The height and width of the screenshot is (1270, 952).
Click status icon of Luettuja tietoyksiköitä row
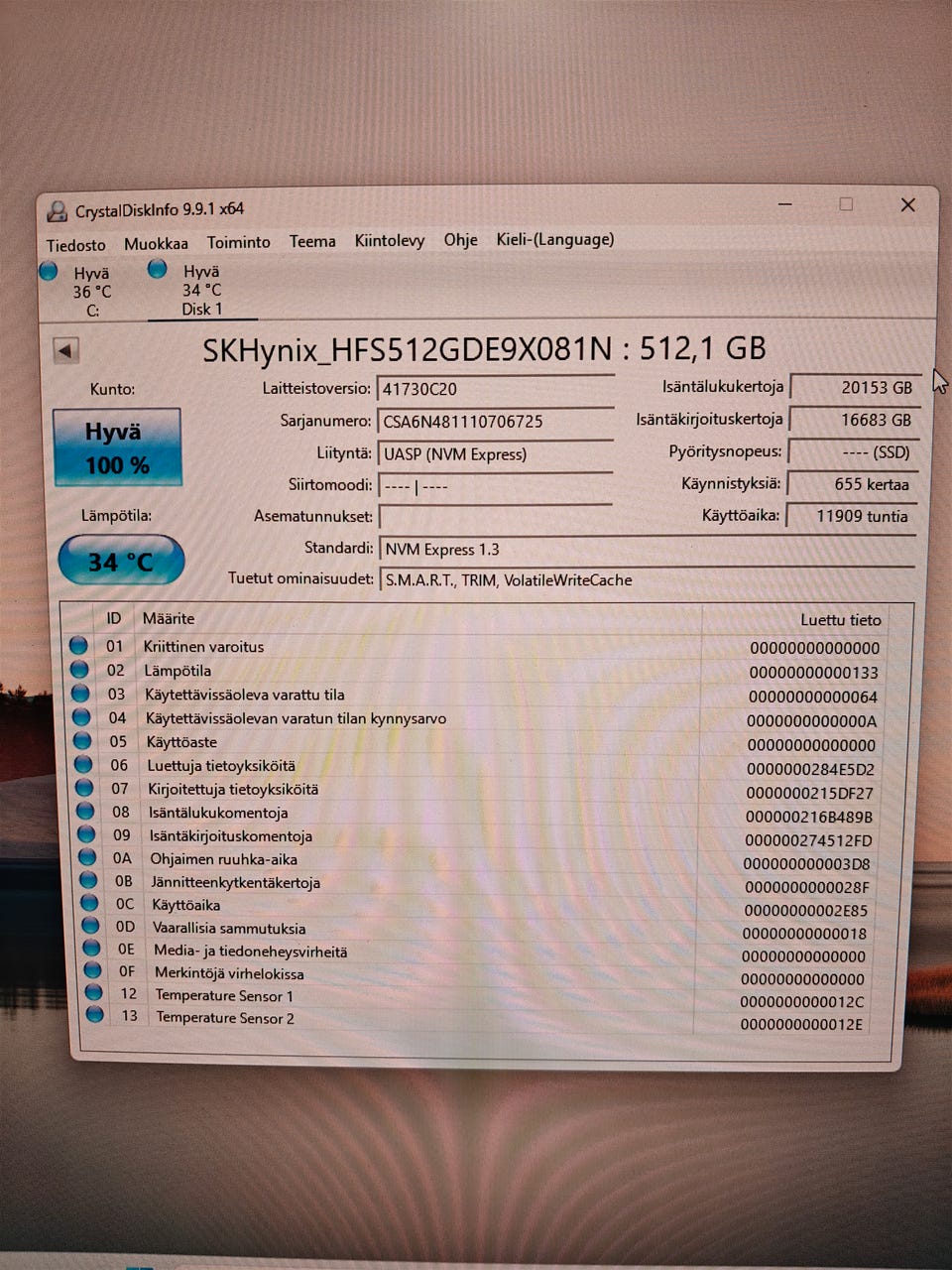(83, 765)
